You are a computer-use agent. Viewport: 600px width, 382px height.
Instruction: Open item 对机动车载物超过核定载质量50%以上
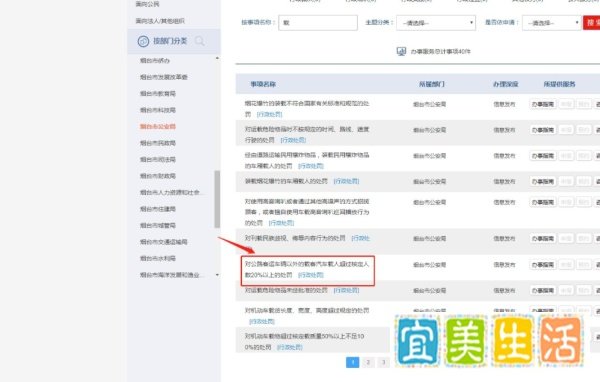coord(305,341)
